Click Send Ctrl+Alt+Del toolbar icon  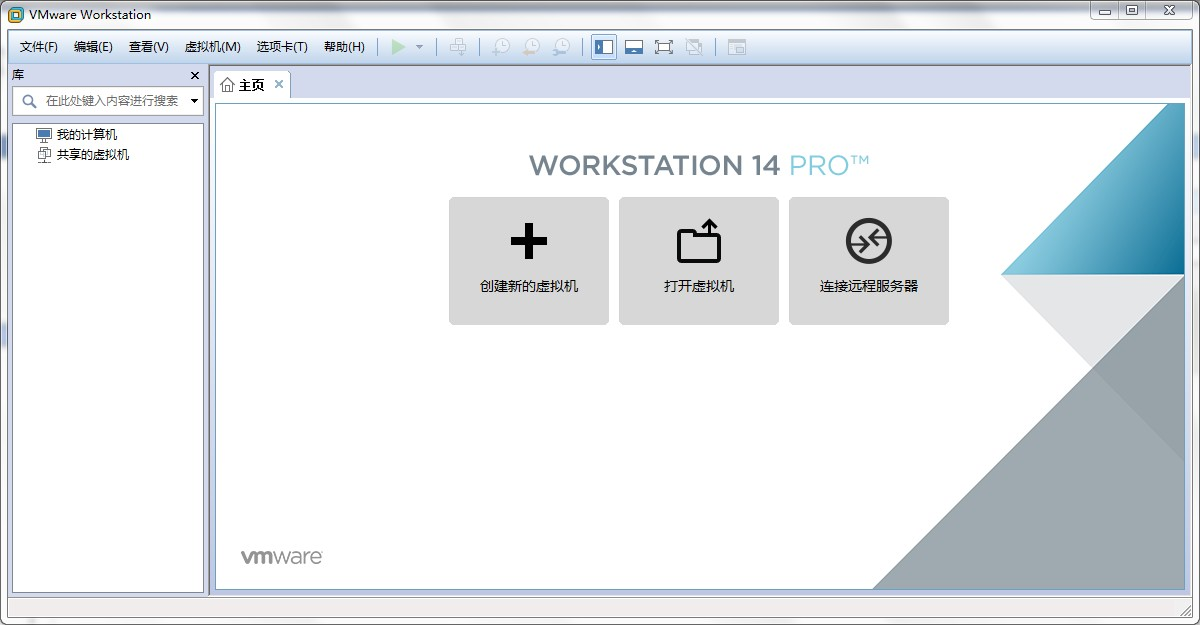[x=458, y=47]
